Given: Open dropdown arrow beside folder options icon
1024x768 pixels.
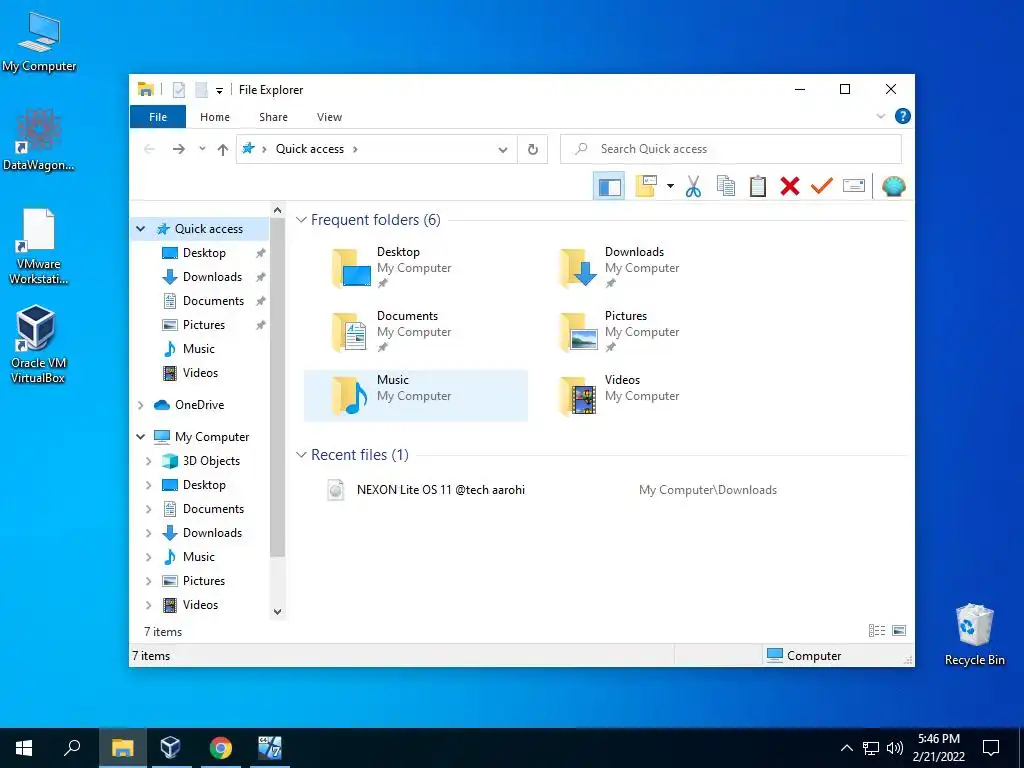Looking at the screenshot, I should (x=670, y=187).
